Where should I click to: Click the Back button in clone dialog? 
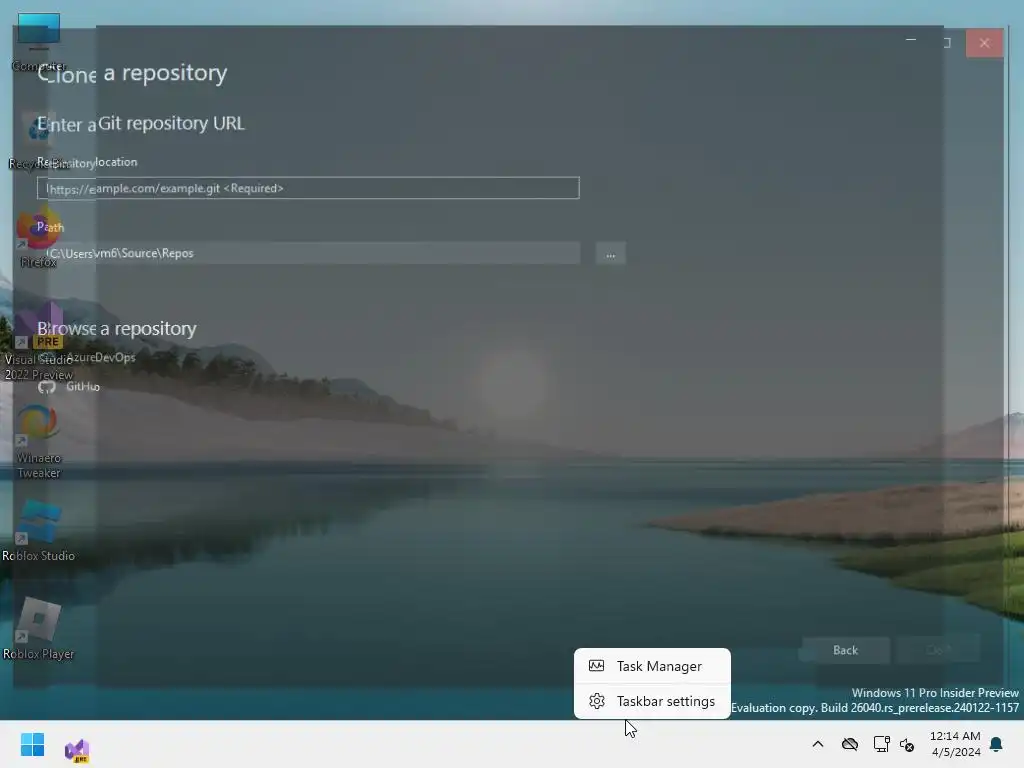[845, 650]
